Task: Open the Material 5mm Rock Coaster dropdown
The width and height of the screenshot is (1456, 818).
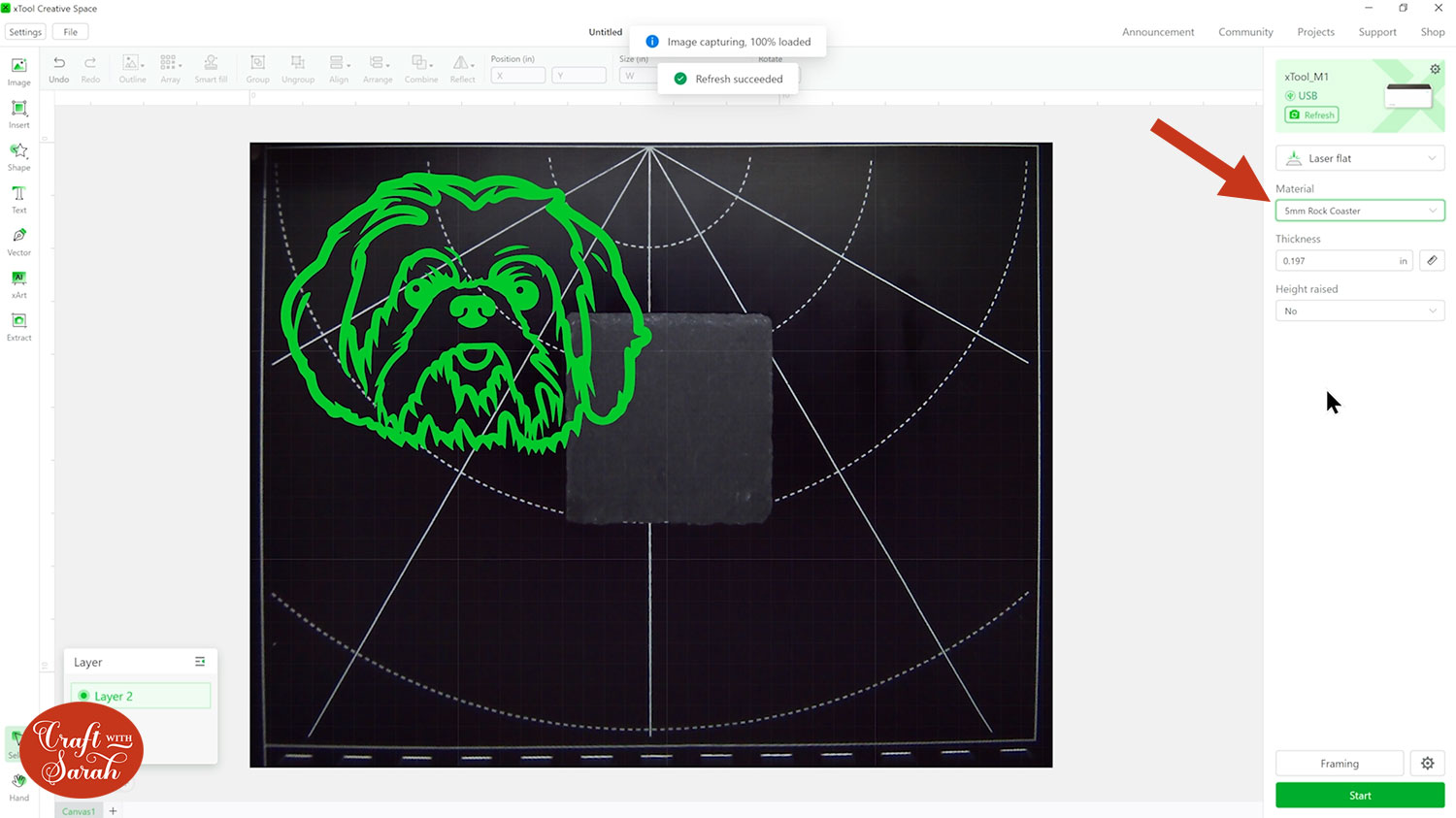Action: pyautogui.click(x=1360, y=211)
